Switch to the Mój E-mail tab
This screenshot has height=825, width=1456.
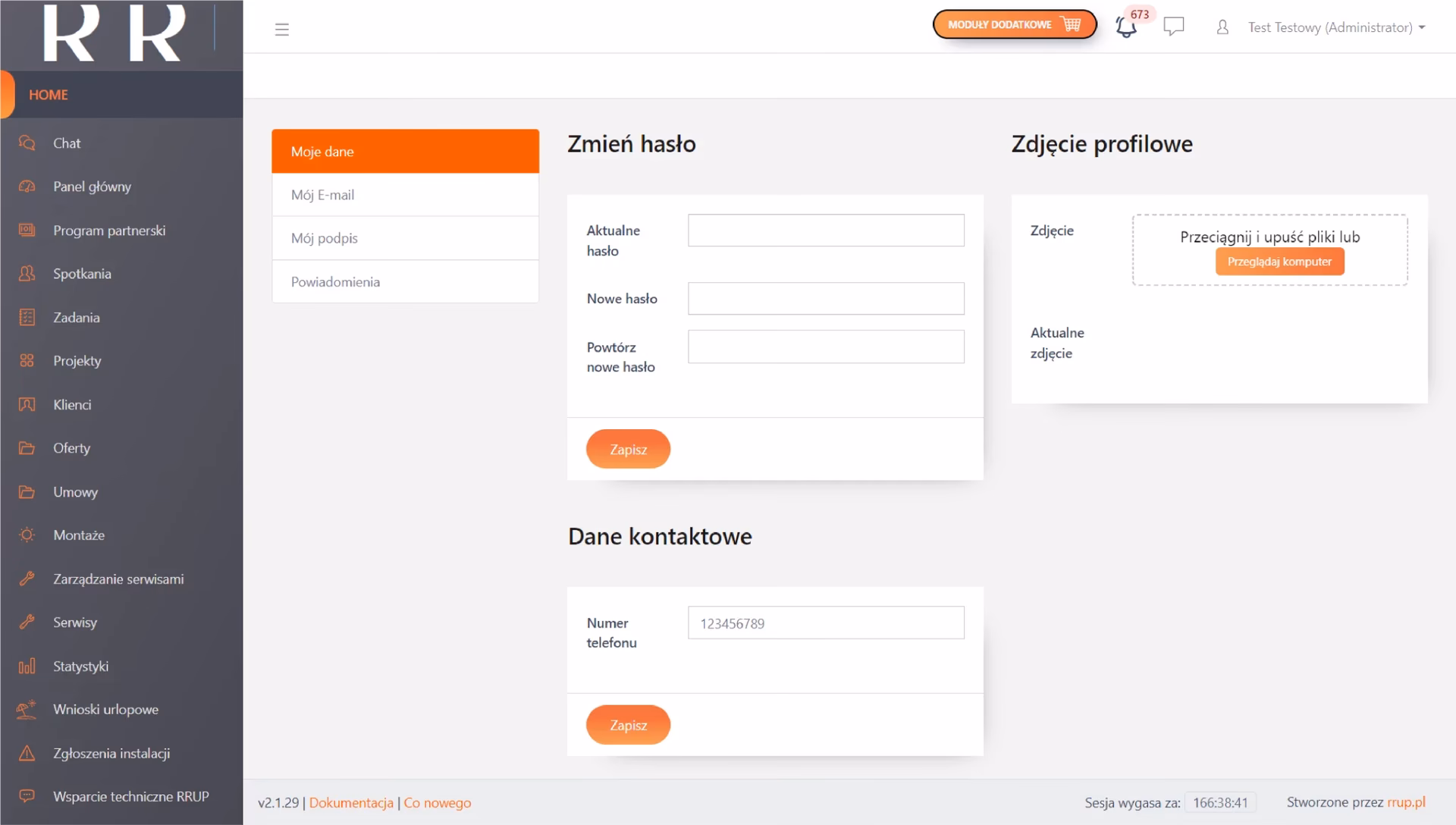322,195
